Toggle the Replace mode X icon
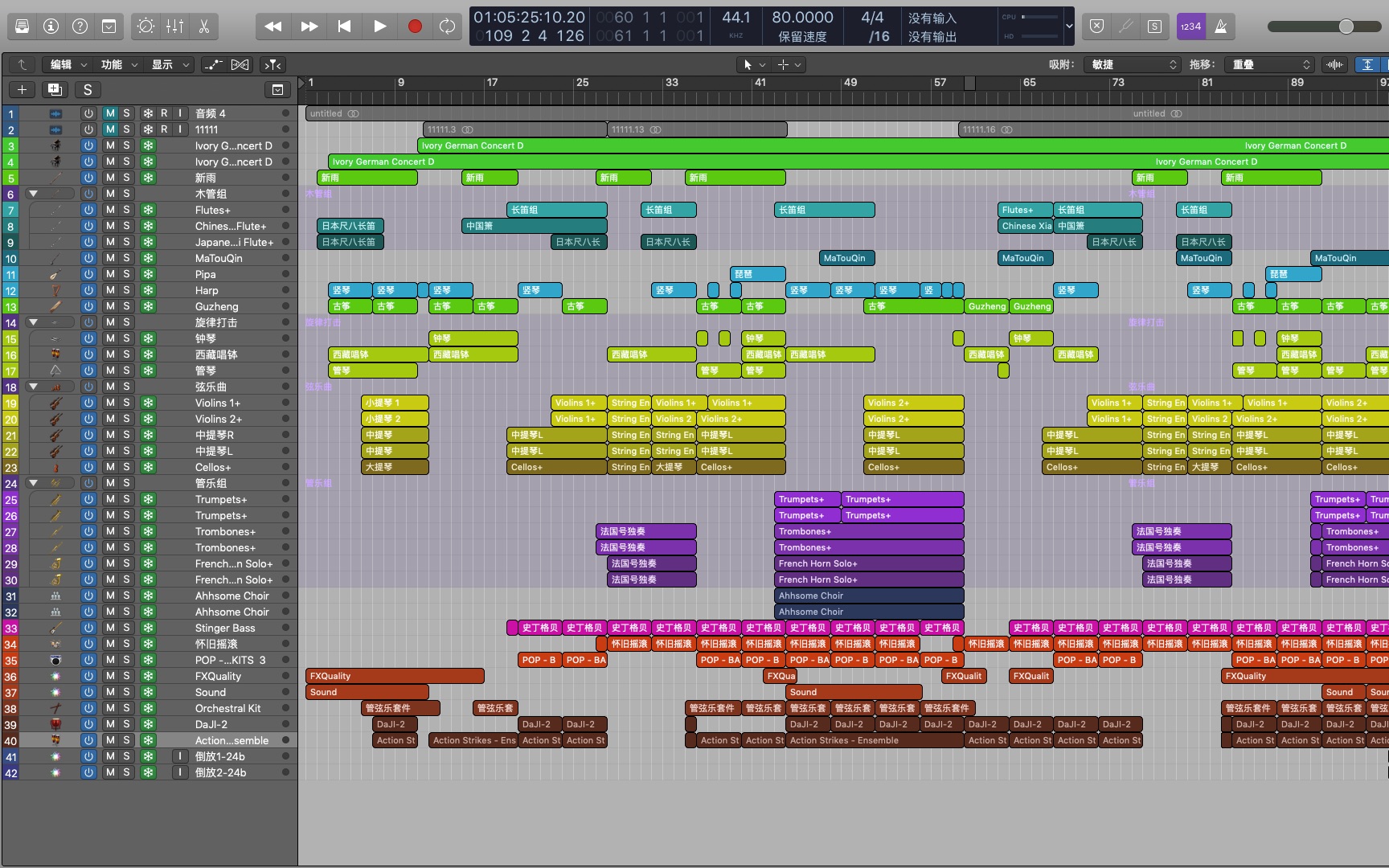 coord(1097,27)
